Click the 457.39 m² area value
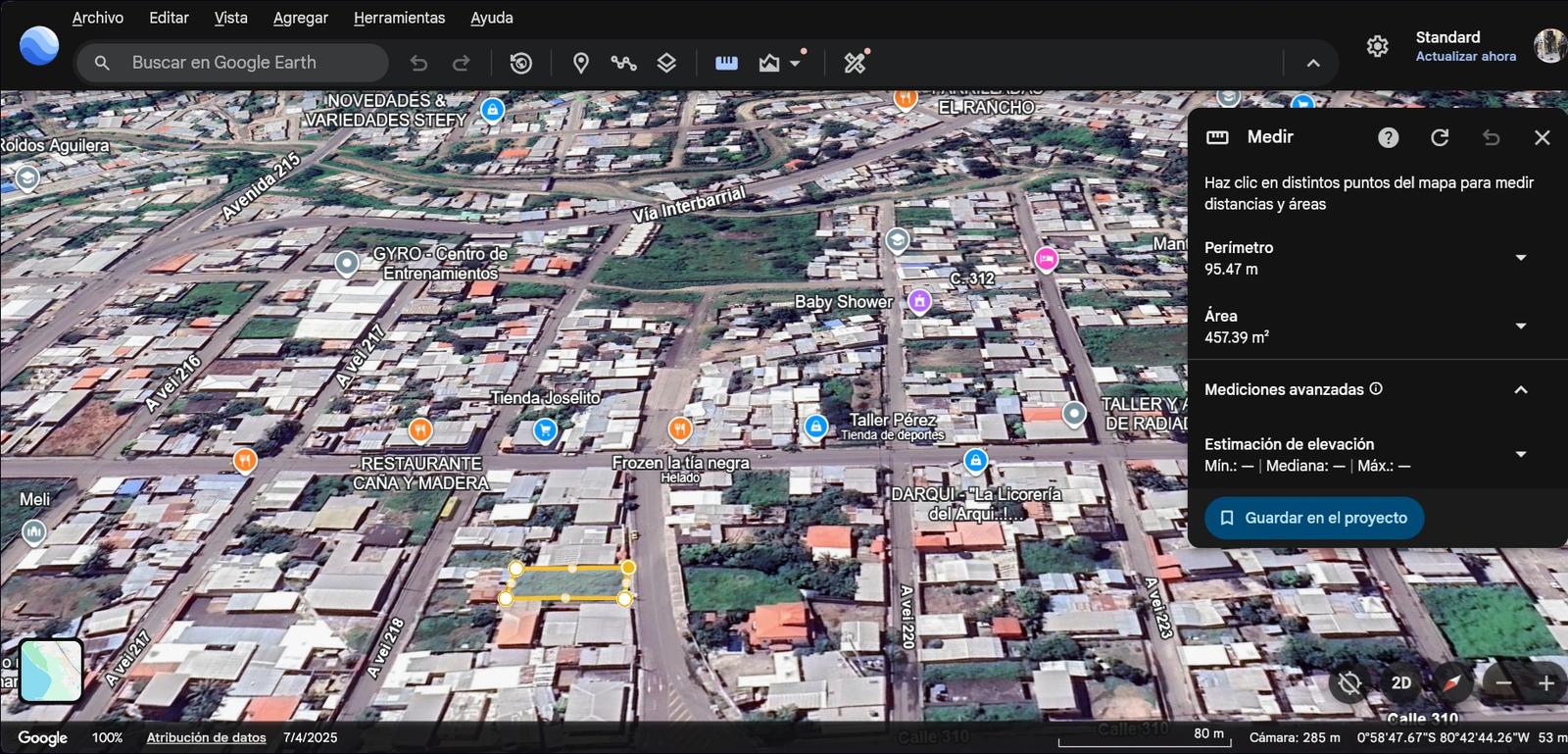Image resolution: width=1568 pixels, height=754 pixels. [1237, 336]
